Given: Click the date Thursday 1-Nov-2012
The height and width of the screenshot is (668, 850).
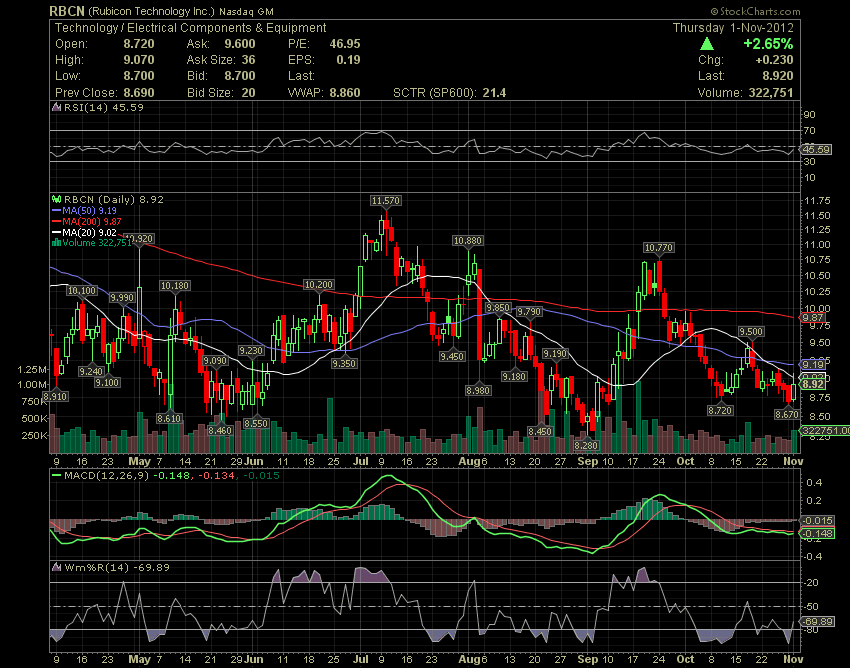Looking at the screenshot, I should point(733,28).
